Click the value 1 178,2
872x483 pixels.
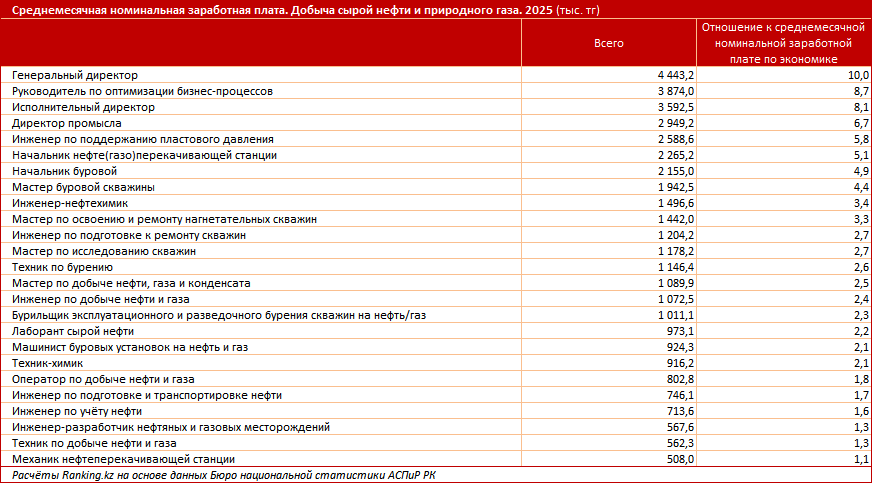(676, 251)
